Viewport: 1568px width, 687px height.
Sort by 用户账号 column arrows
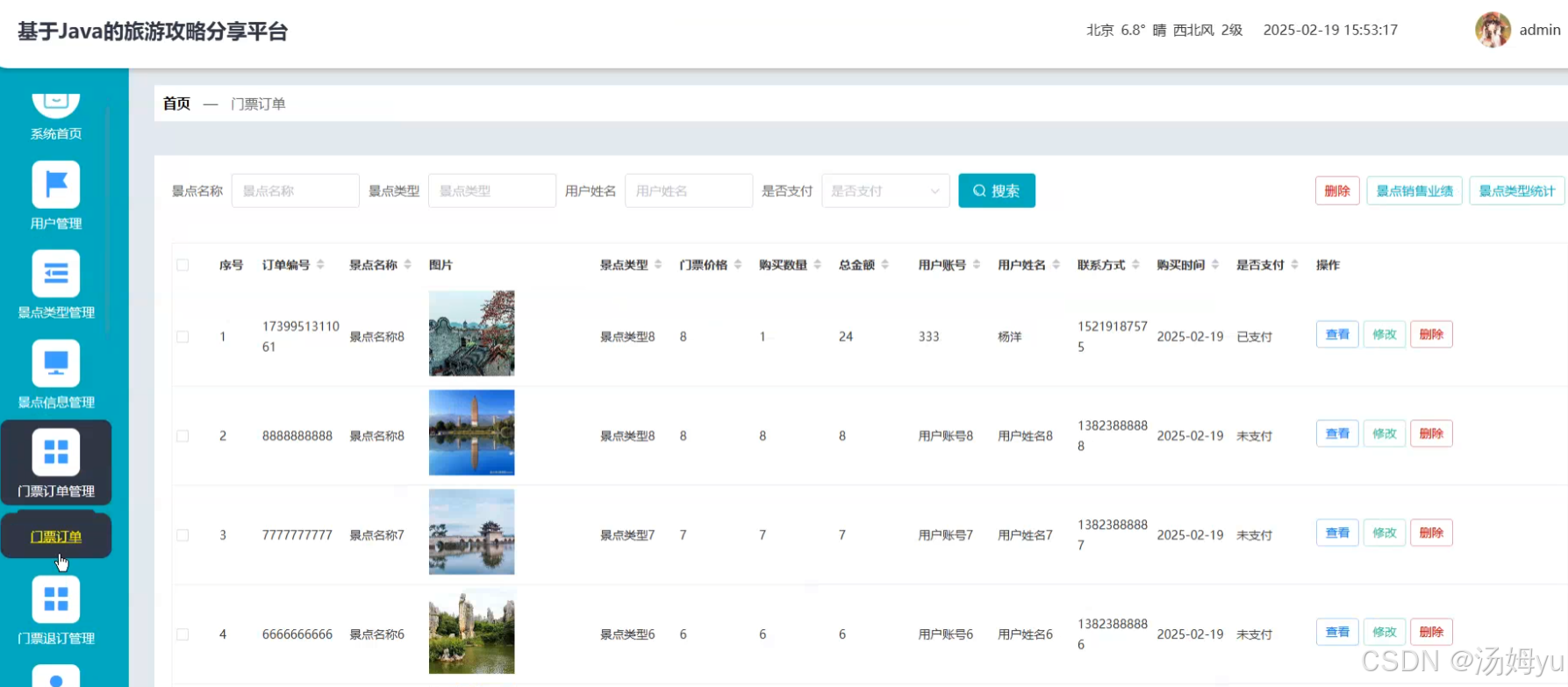pyautogui.click(x=977, y=265)
